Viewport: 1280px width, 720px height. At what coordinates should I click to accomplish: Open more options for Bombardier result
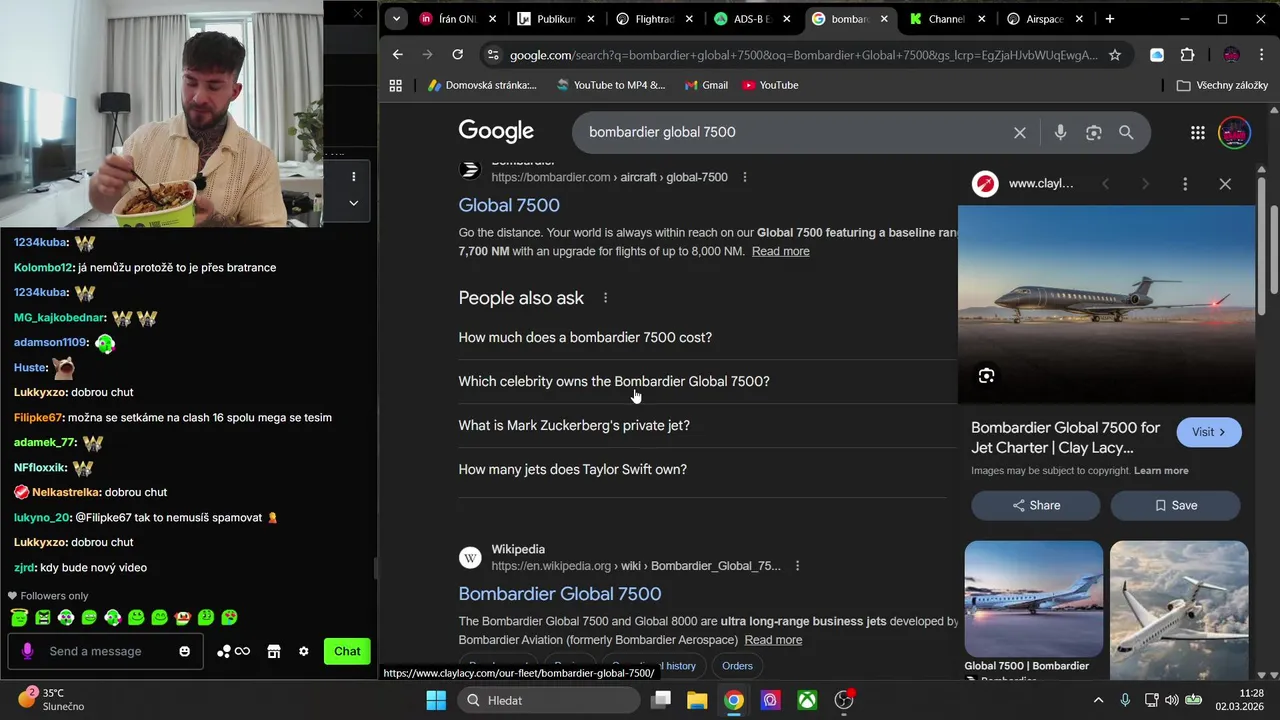pos(744,177)
